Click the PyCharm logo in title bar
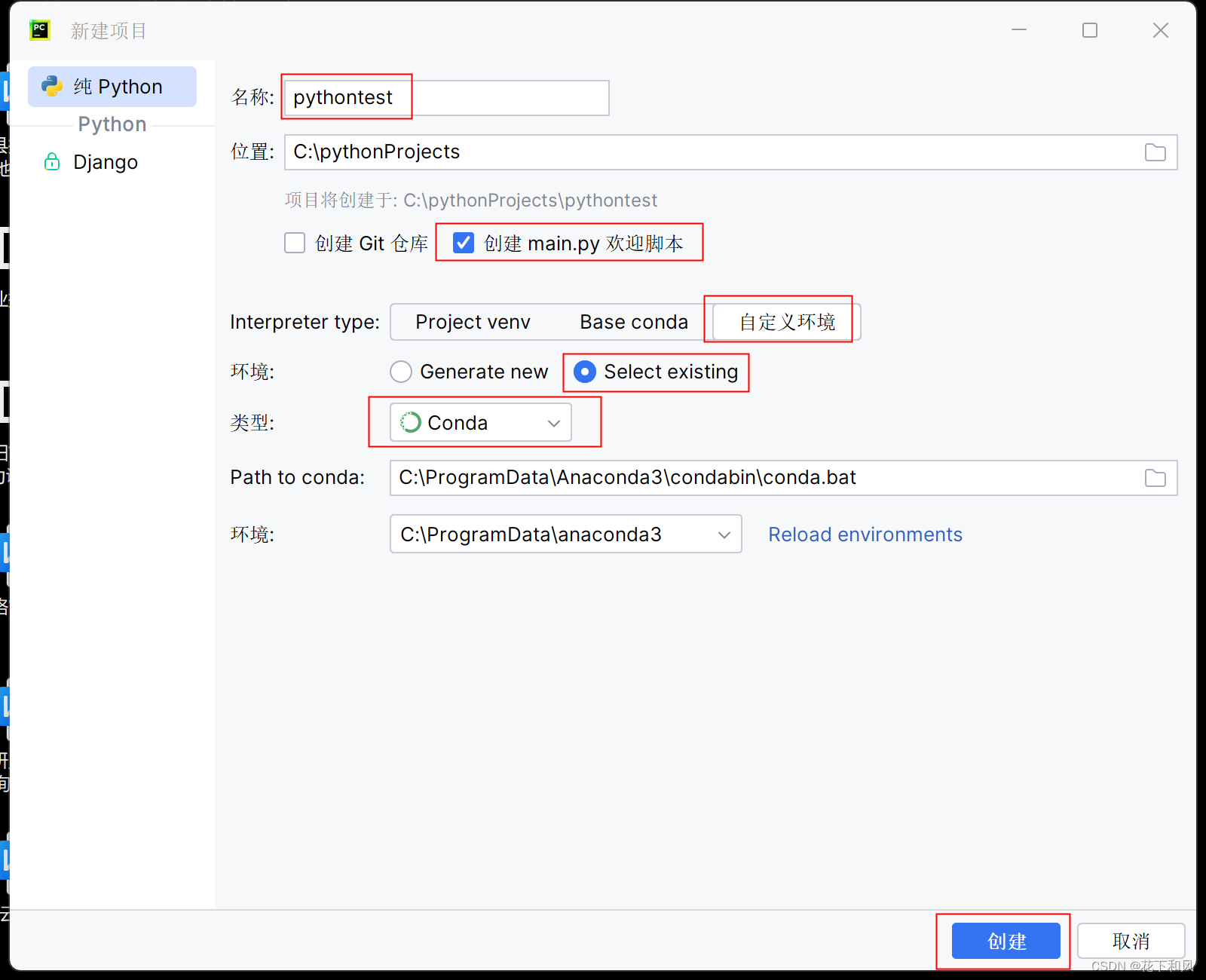Viewport: 1206px width, 980px height. tap(39, 30)
